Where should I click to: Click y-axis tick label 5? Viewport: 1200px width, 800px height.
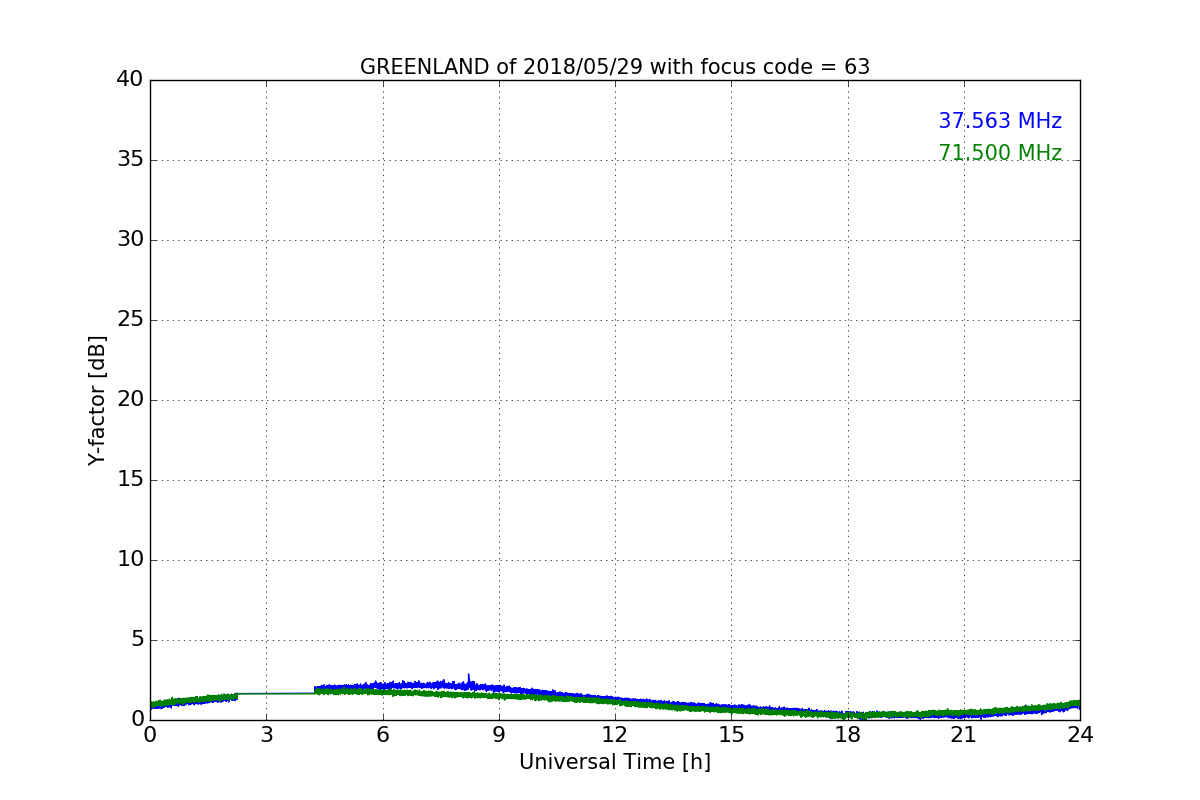137,639
